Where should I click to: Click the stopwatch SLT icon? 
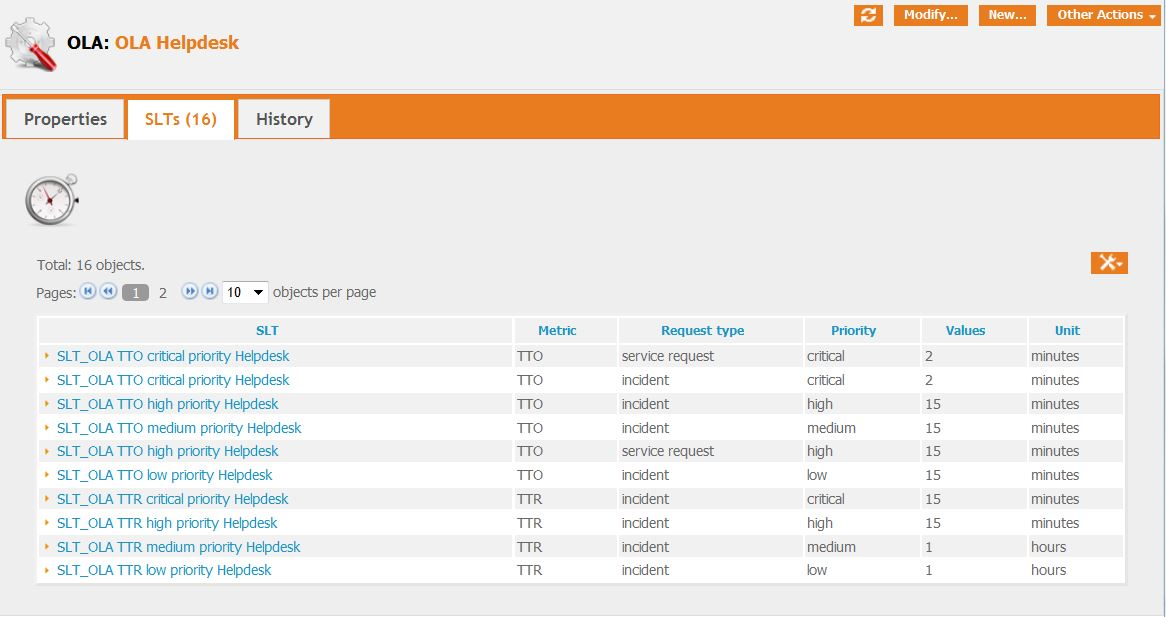pos(51,200)
